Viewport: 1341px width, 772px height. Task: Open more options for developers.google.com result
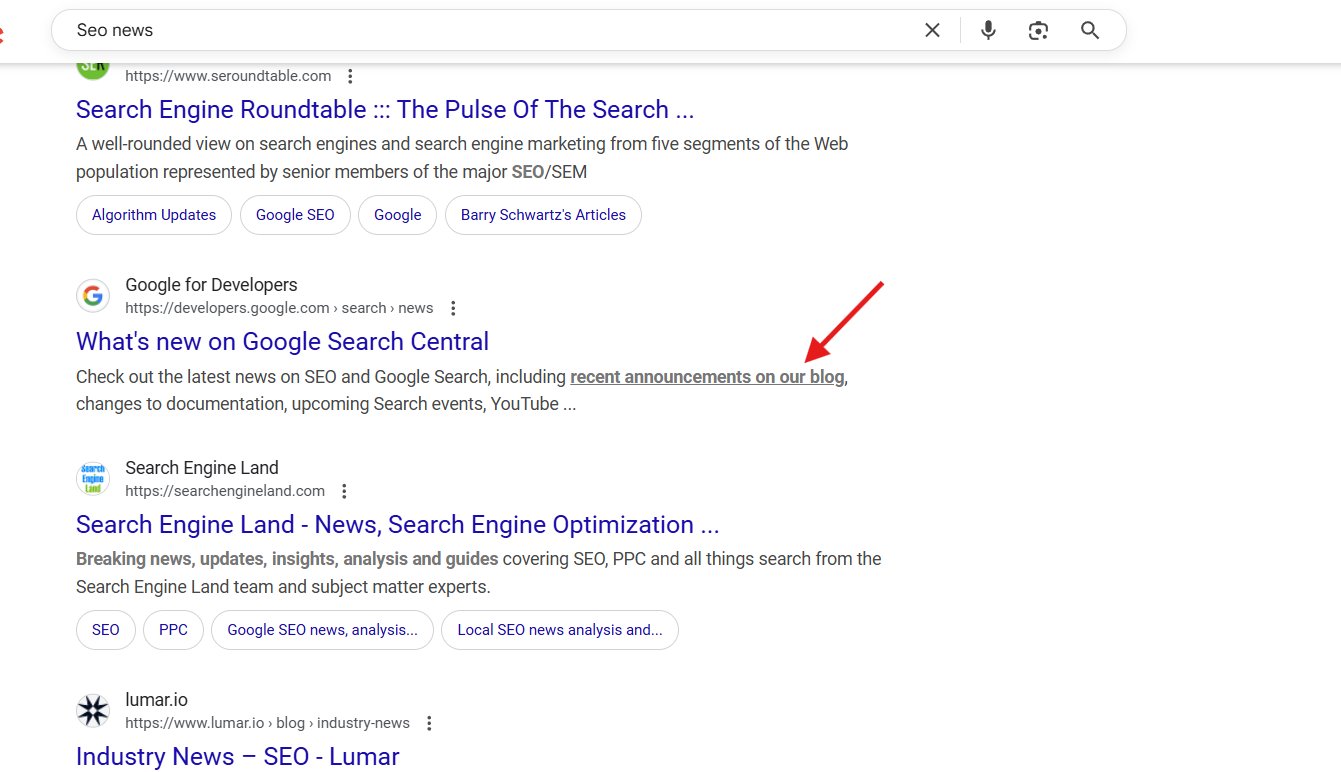tap(453, 308)
